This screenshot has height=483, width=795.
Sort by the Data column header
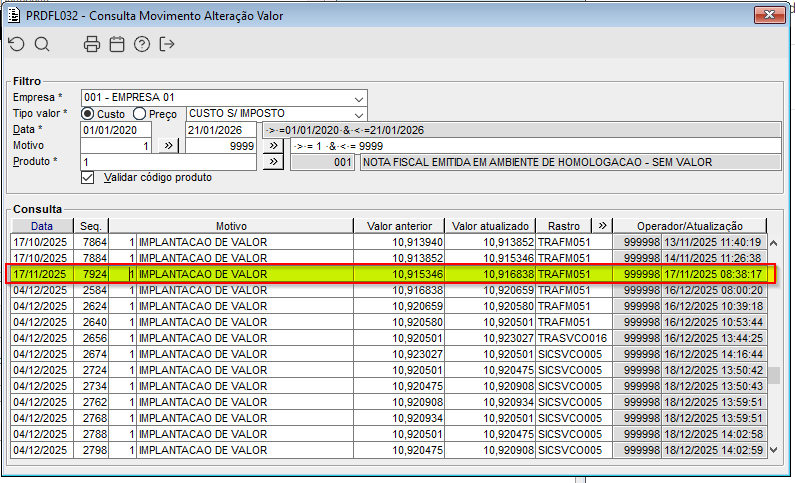coord(42,226)
